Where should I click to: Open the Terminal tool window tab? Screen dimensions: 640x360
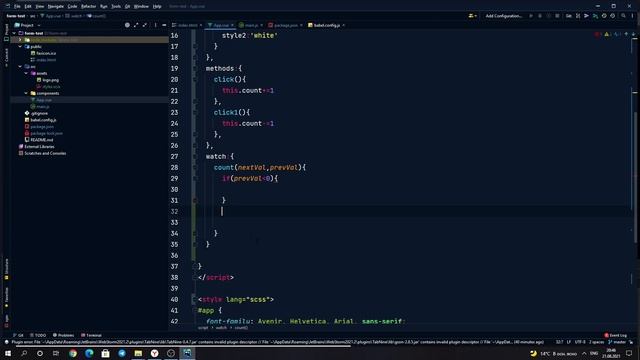91,335
